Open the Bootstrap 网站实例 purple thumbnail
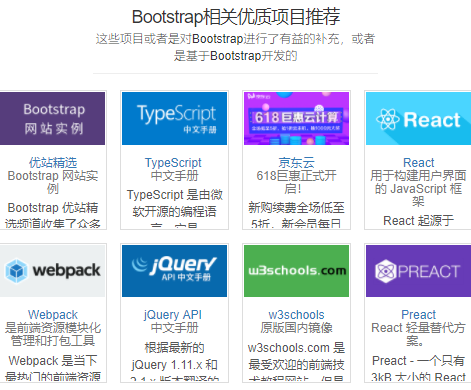The image size is (471, 390). click(x=52, y=118)
